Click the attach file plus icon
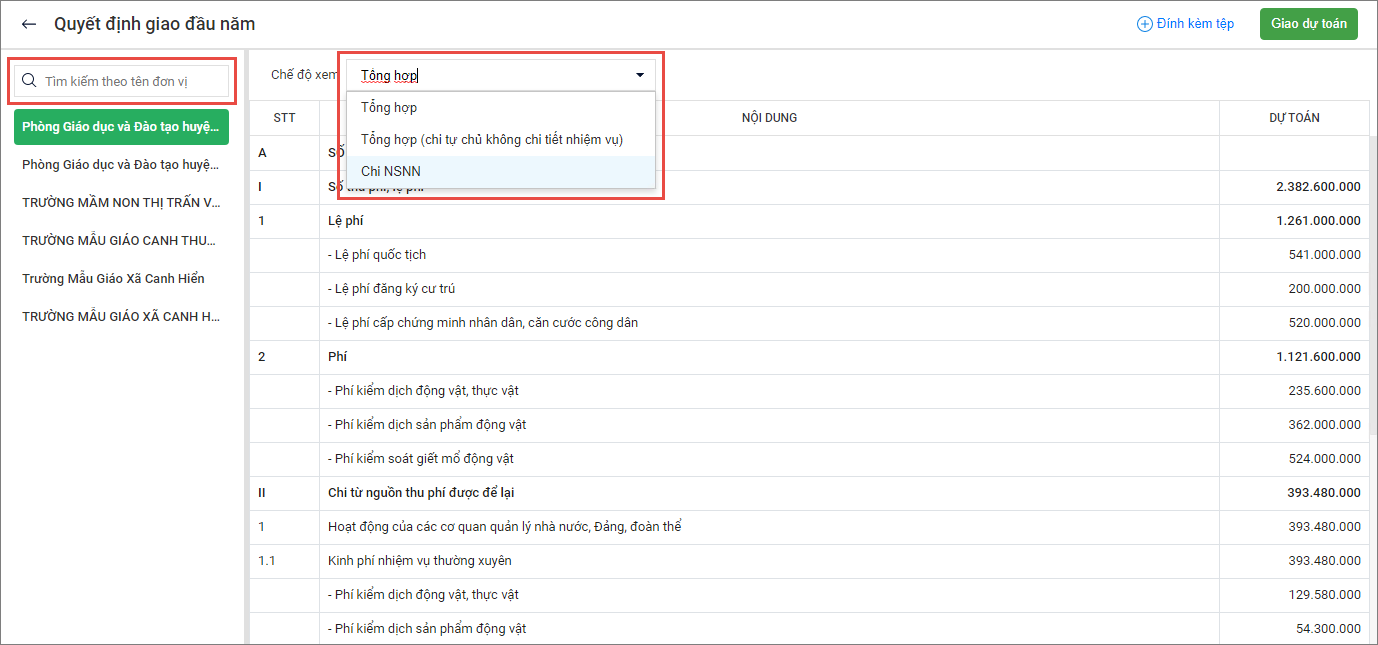The image size is (1378, 645). coord(1145,24)
